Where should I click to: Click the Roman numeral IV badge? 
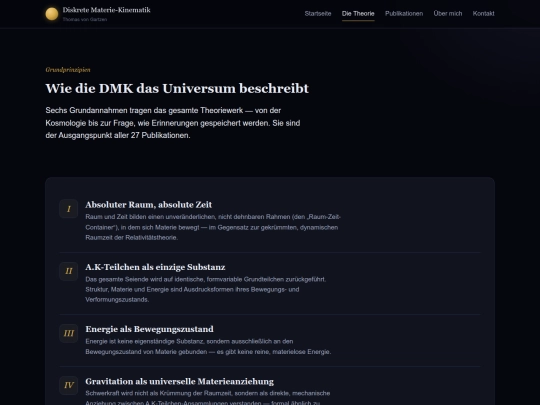coord(69,385)
